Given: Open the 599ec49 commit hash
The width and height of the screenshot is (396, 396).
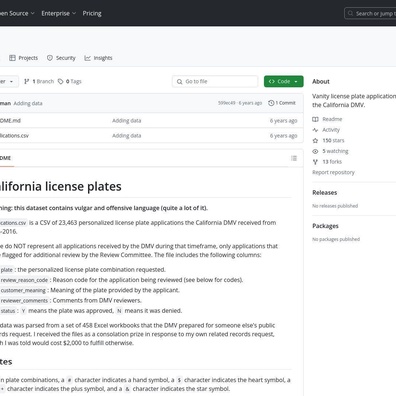Looking at the screenshot, I should coord(227,103).
